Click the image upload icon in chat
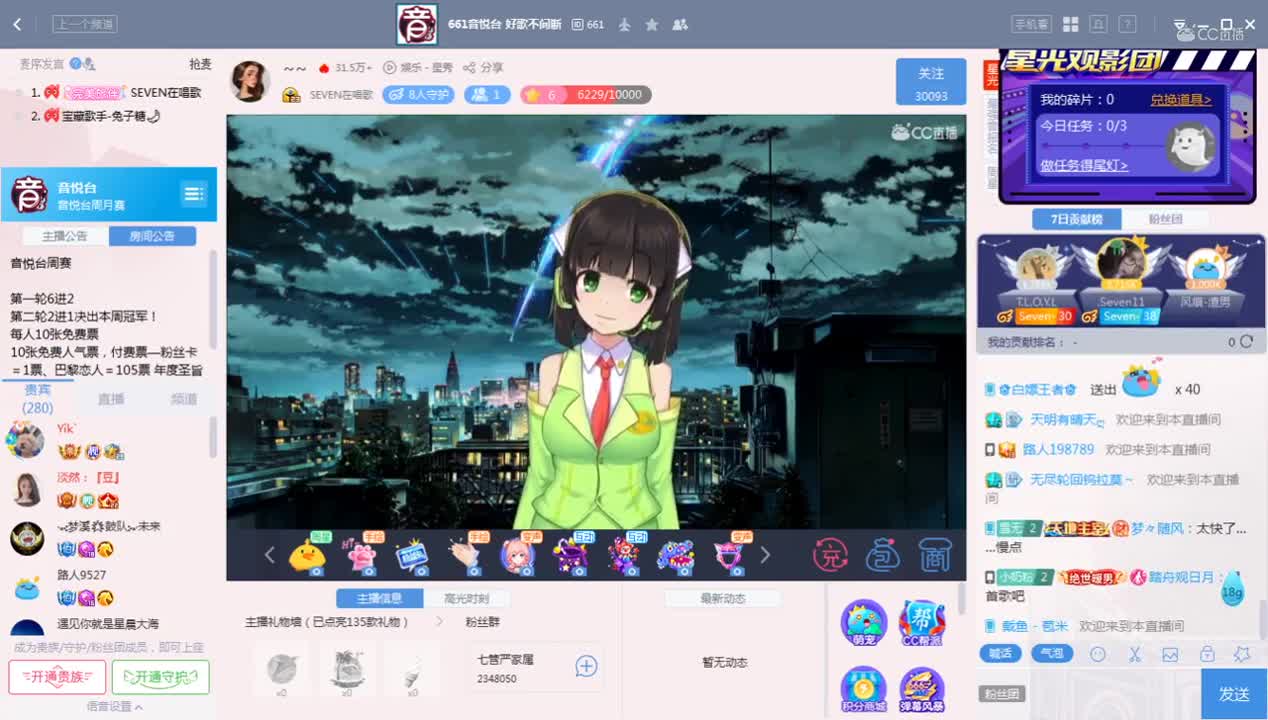Image resolution: width=1268 pixels, height=720 pixels. (x=1170, y=654)
